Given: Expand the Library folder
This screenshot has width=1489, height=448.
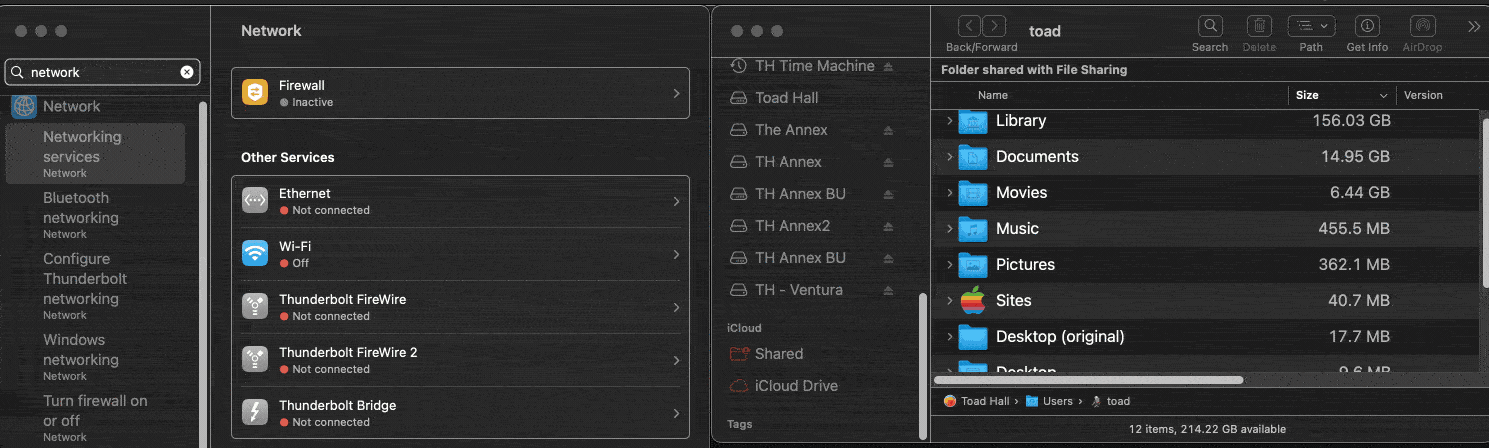Looking at the screenshot, I should click(x=949, y=121).
